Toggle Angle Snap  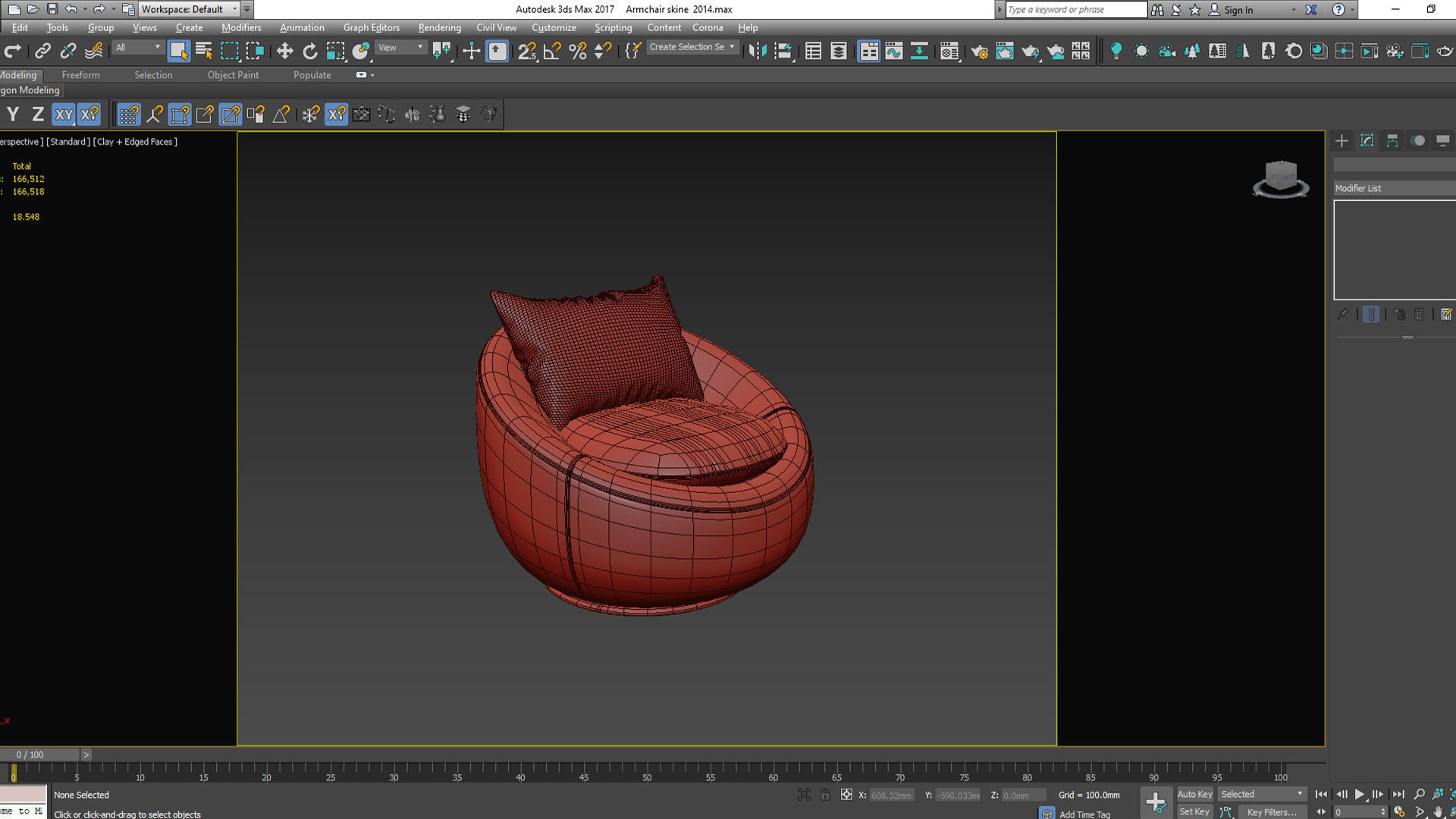(x=553, y=51)
